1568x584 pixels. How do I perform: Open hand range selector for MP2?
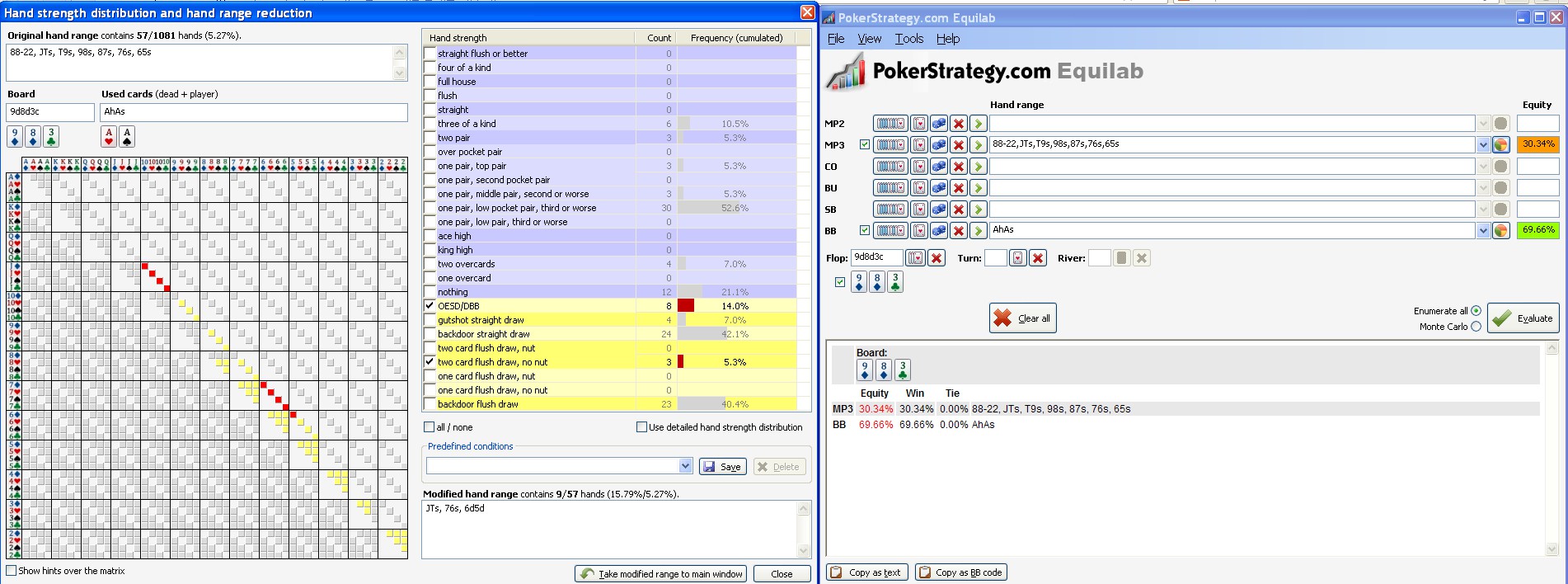tap(890, 124)
